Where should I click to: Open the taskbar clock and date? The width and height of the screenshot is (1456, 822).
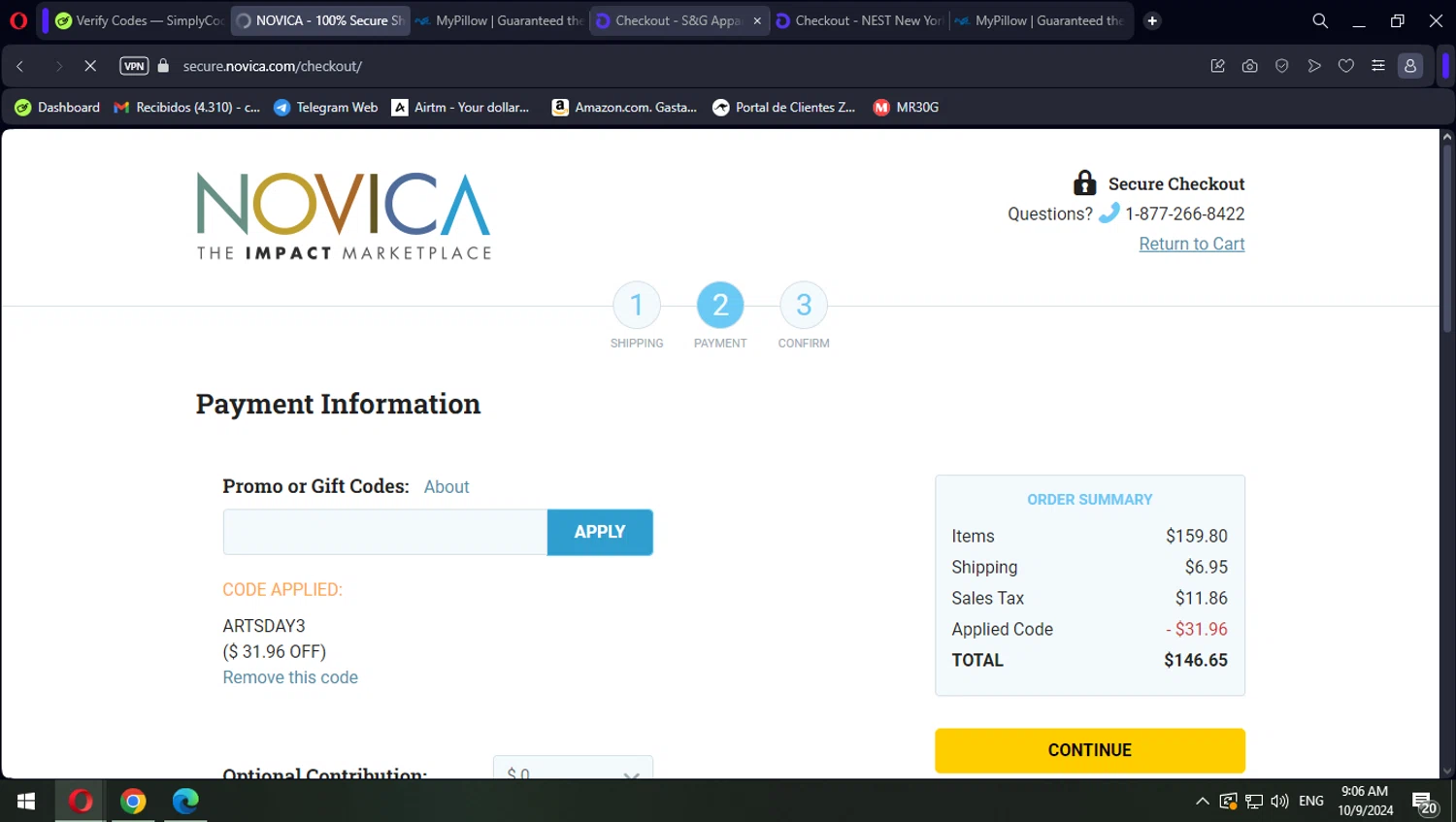coord(1365,801)
